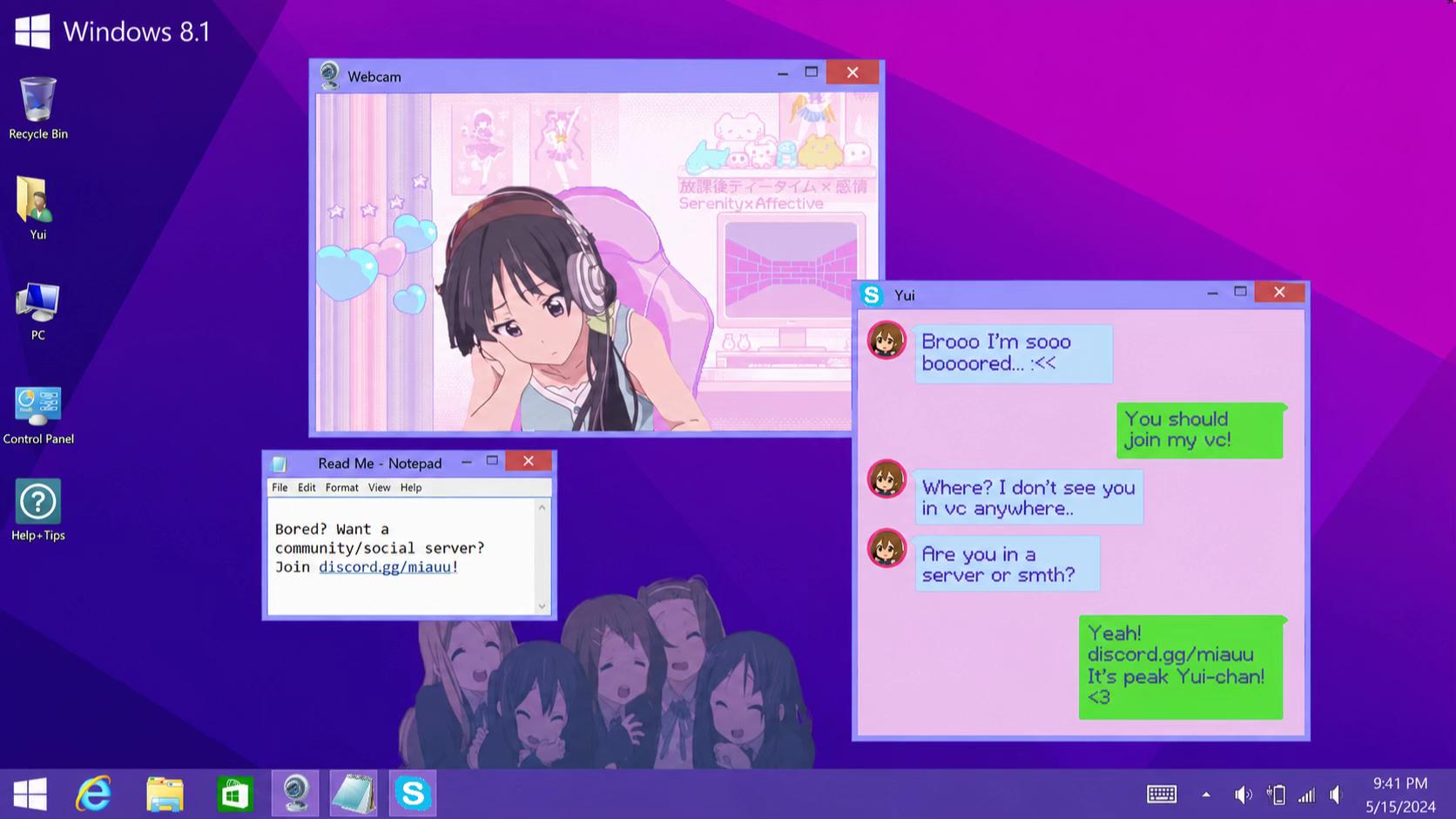1456x819 pixels.
Task: Switch to Skype in the taskbar
Action: pyautogui.click(x=413, y=794)
